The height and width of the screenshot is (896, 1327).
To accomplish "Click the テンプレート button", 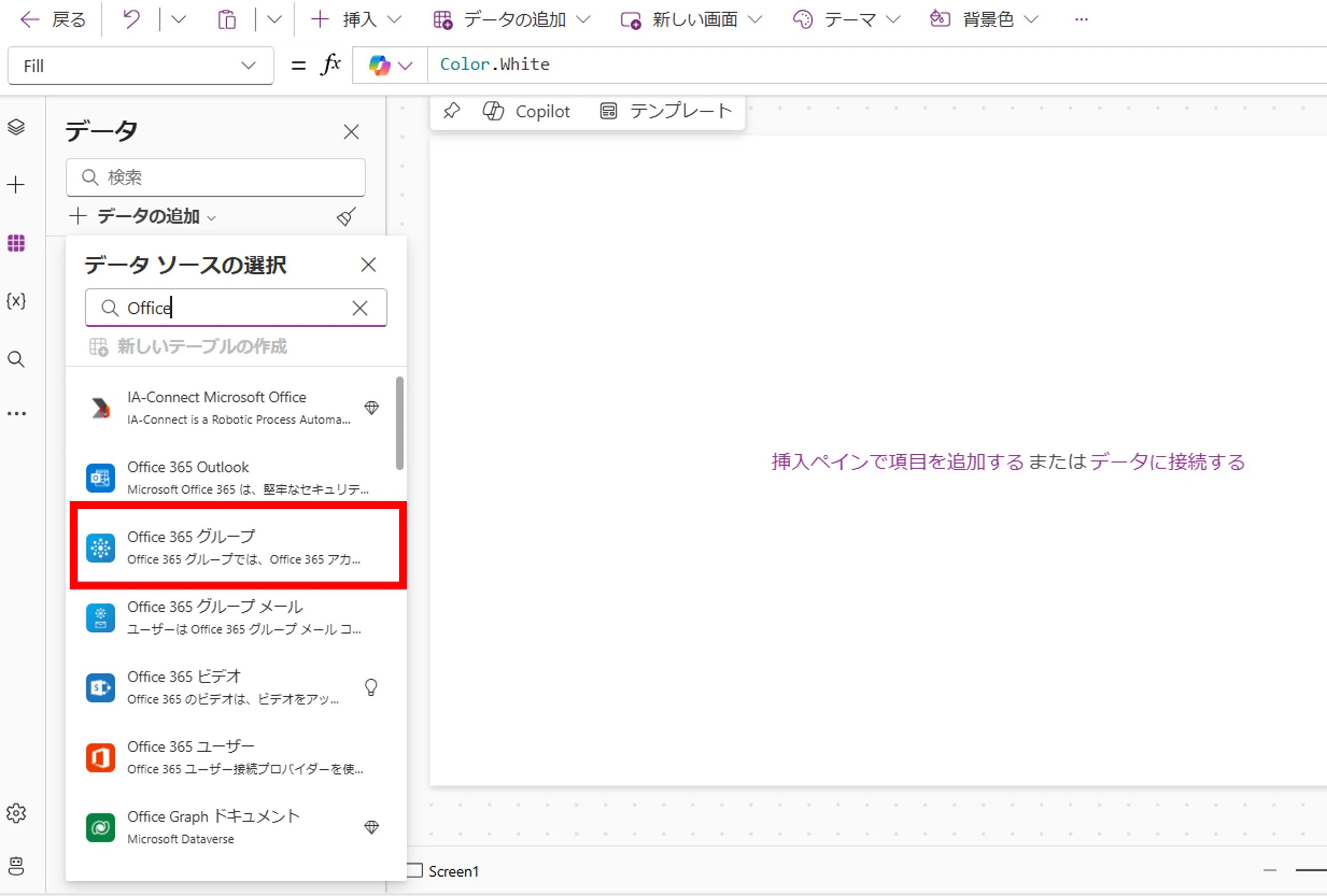I will [666, 111].
